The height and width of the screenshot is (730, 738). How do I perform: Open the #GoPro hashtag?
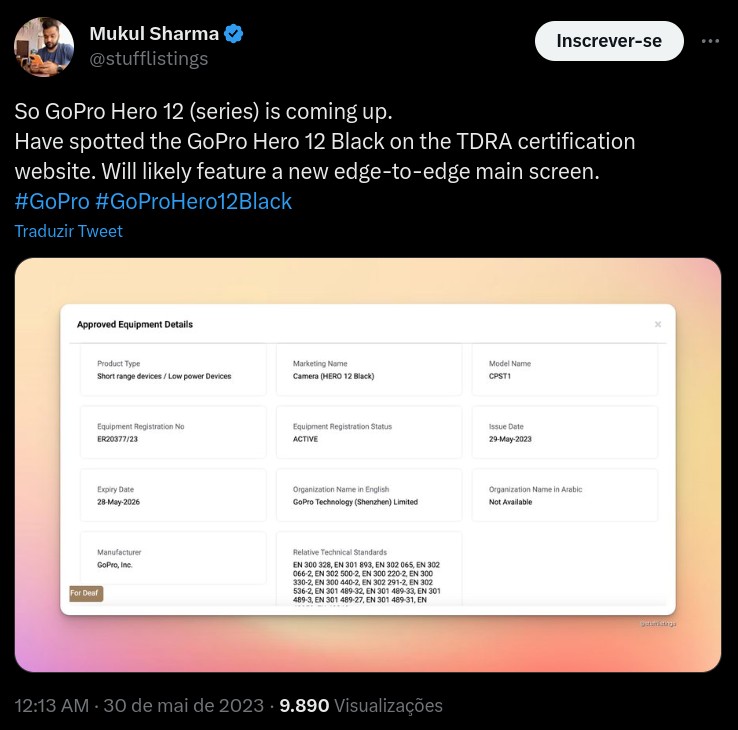[x=51, y=201]
